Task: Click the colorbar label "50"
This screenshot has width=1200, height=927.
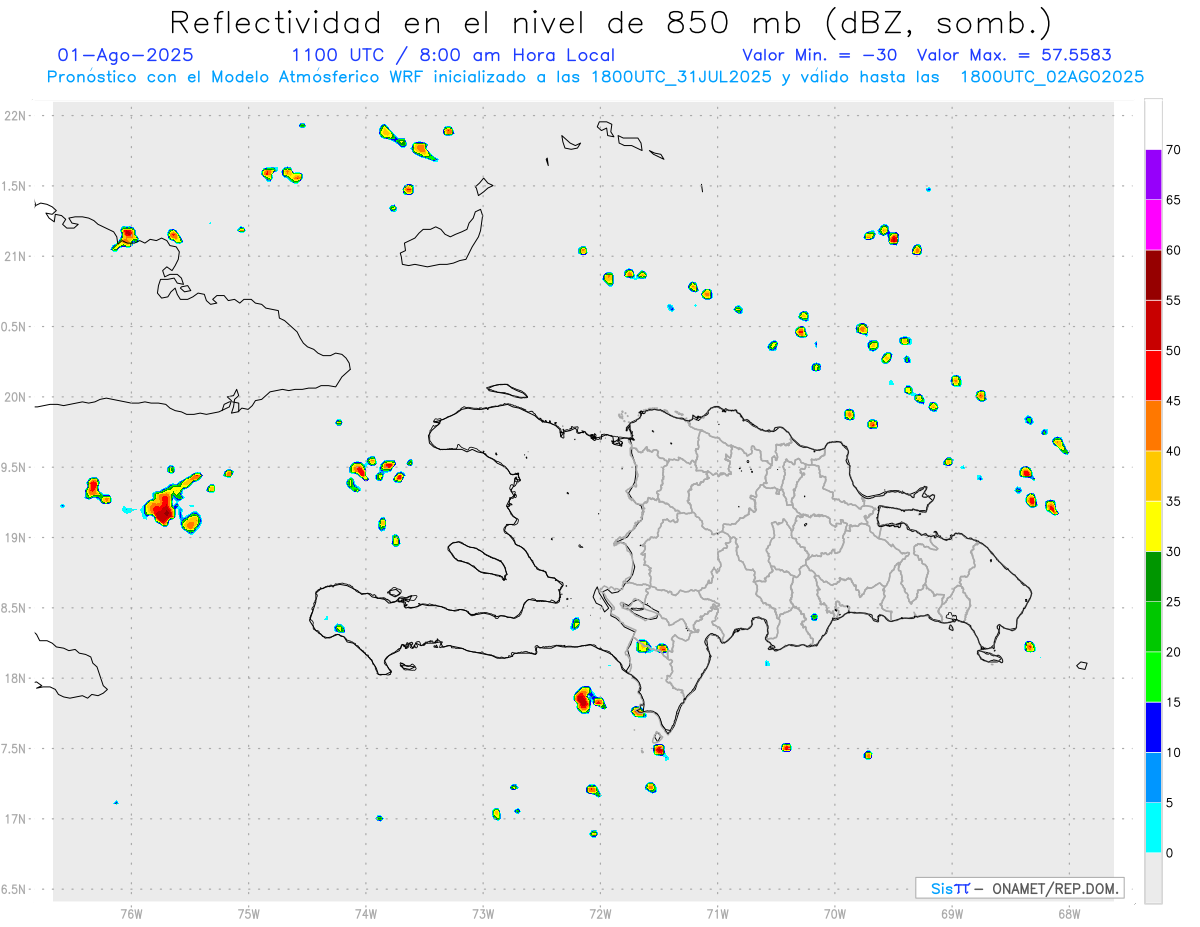Action: [x=1174, y=351]
